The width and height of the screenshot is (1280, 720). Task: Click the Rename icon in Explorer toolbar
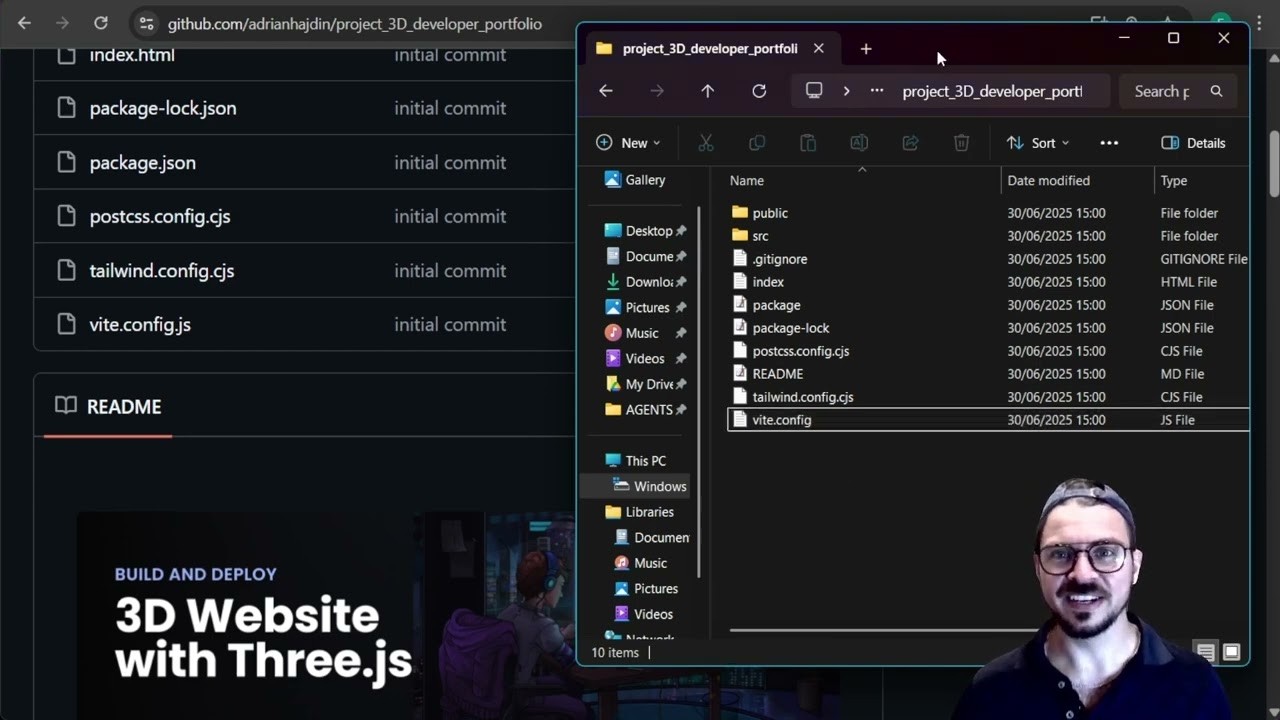tap(859, 143)
